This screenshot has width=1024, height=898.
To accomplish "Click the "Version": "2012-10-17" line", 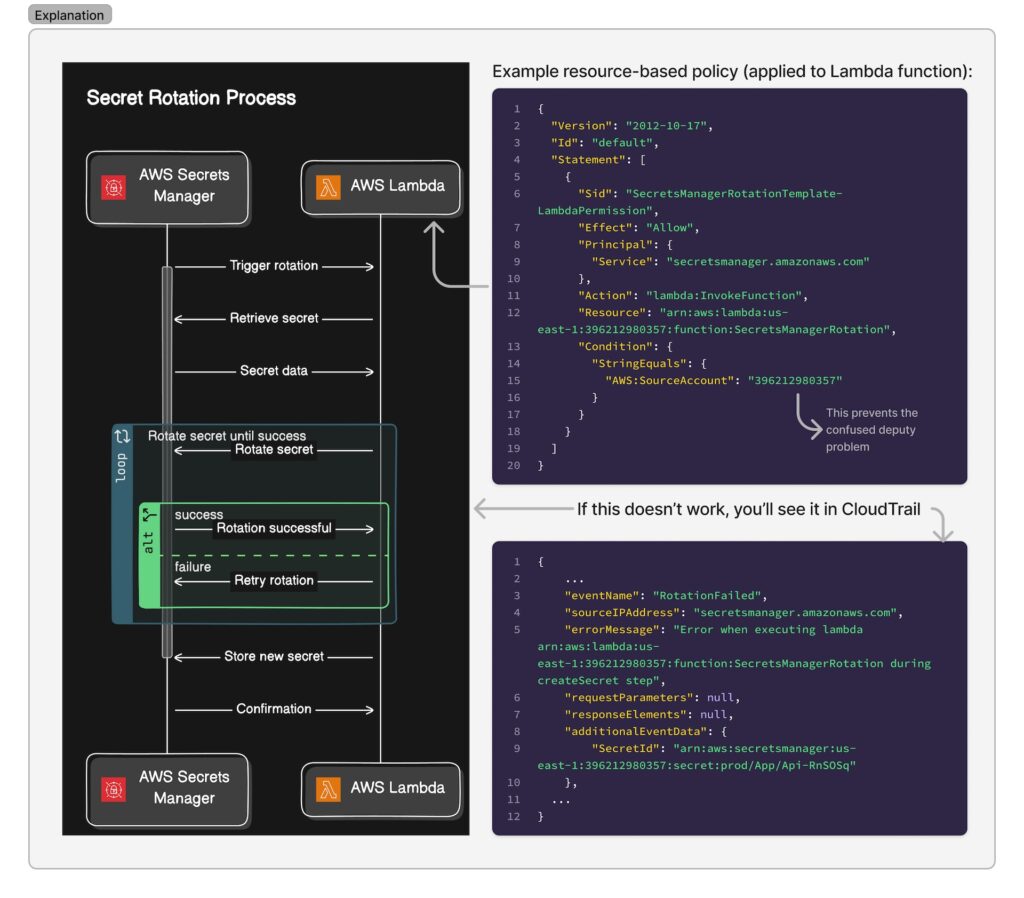I will tap(632, 126).
